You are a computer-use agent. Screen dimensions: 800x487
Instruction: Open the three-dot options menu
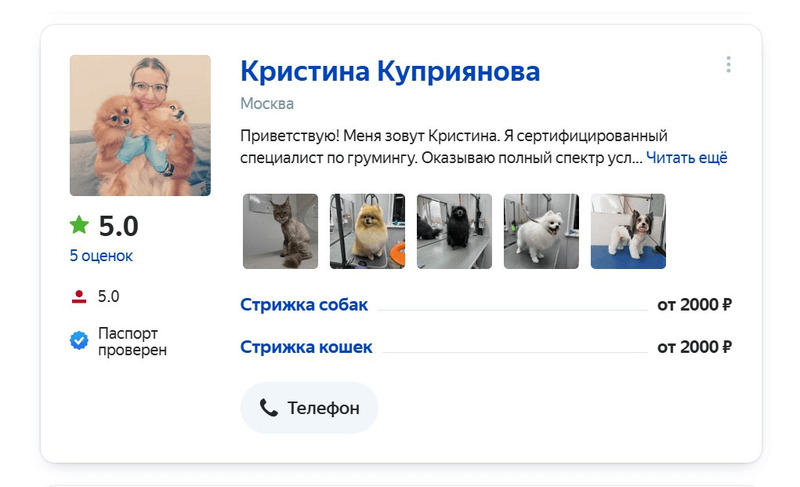click(728, 64)
